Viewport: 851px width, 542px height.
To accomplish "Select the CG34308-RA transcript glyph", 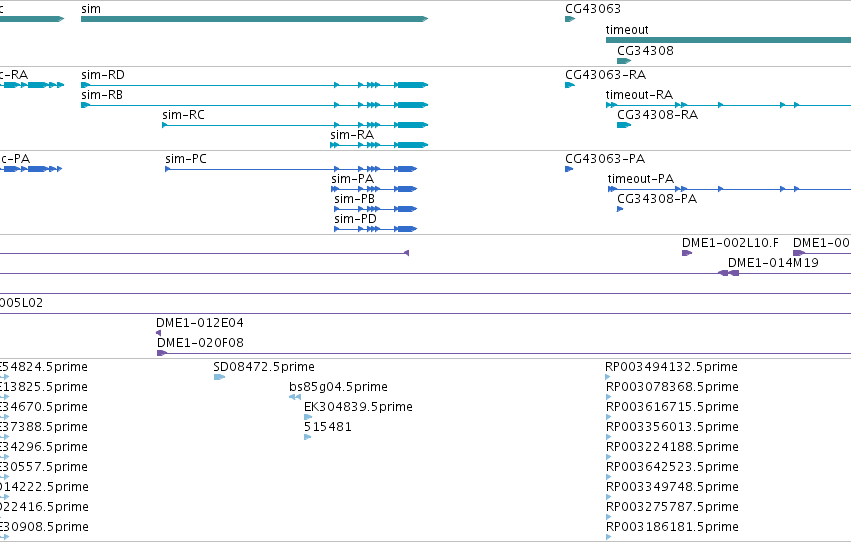I will pyautogui.click(x=624, y=125).
